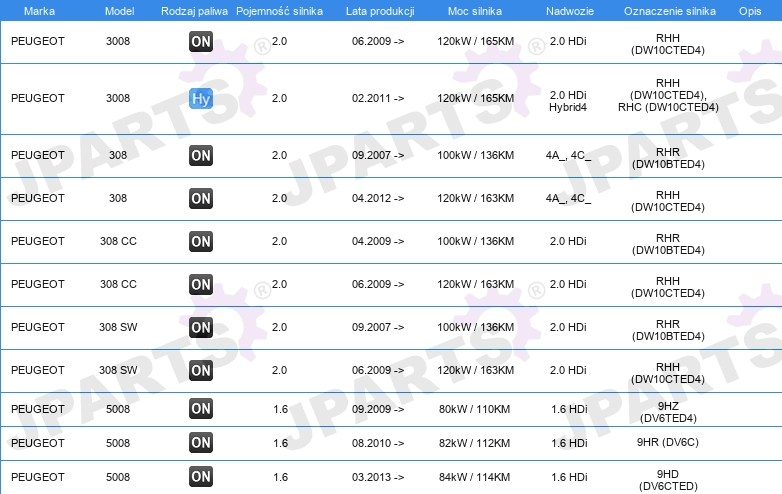Click the engine code '9HR (DV6C)'
The image size is (782, 494).
(668, 442)
